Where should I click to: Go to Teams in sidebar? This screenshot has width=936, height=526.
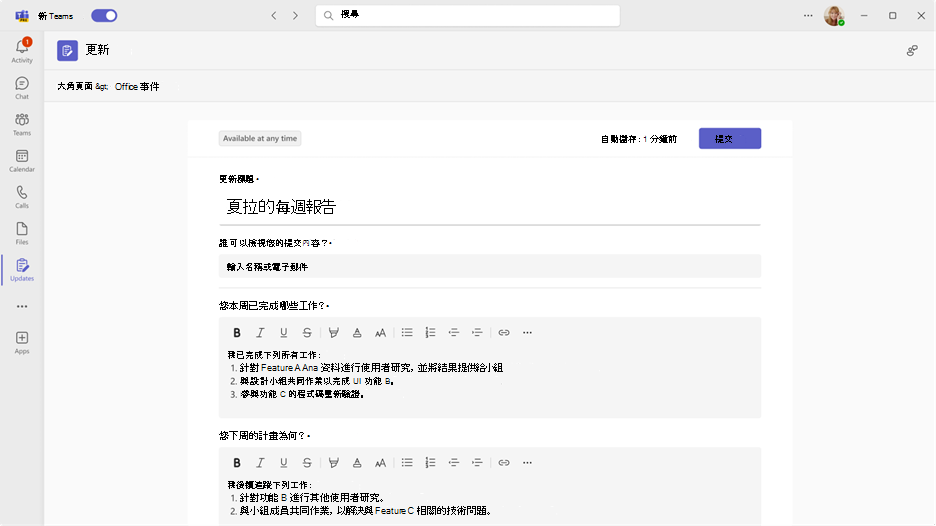point(22,124)
